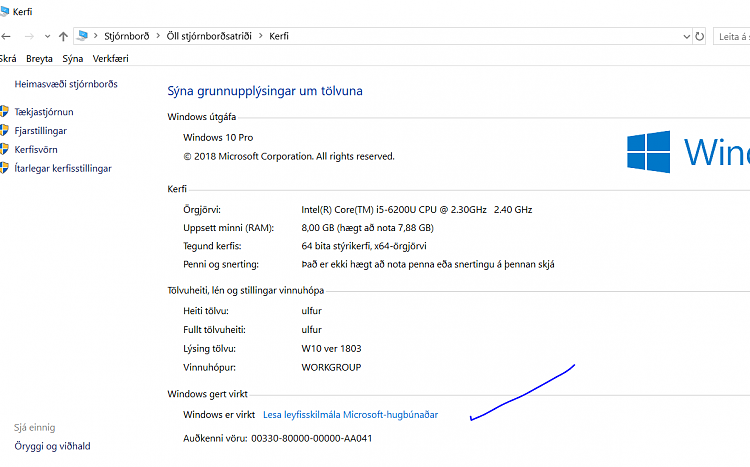Click shield icon beside Tækjastjórnun
The image size is (750, 467).
click(4, 111)
